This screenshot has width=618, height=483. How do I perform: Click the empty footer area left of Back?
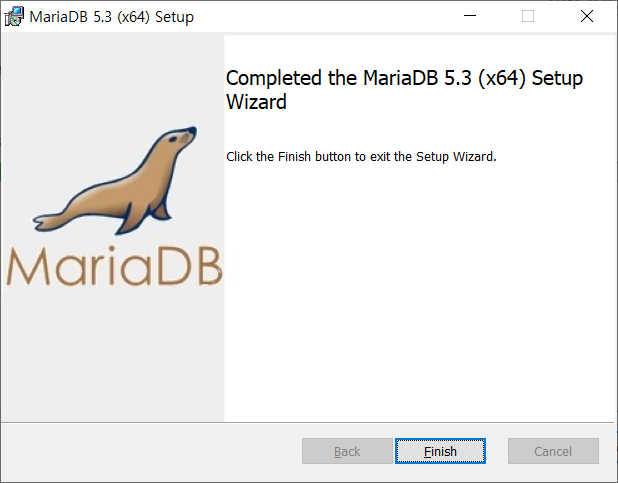click(152, 451)
